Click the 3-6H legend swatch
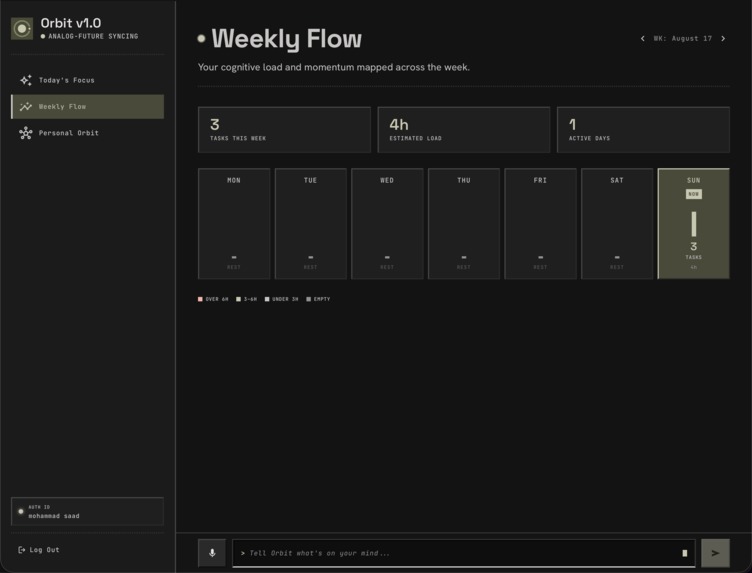Image resolution: width=752 pixels, height=573 pixels. pyautogui.click(x=238, y=299)
